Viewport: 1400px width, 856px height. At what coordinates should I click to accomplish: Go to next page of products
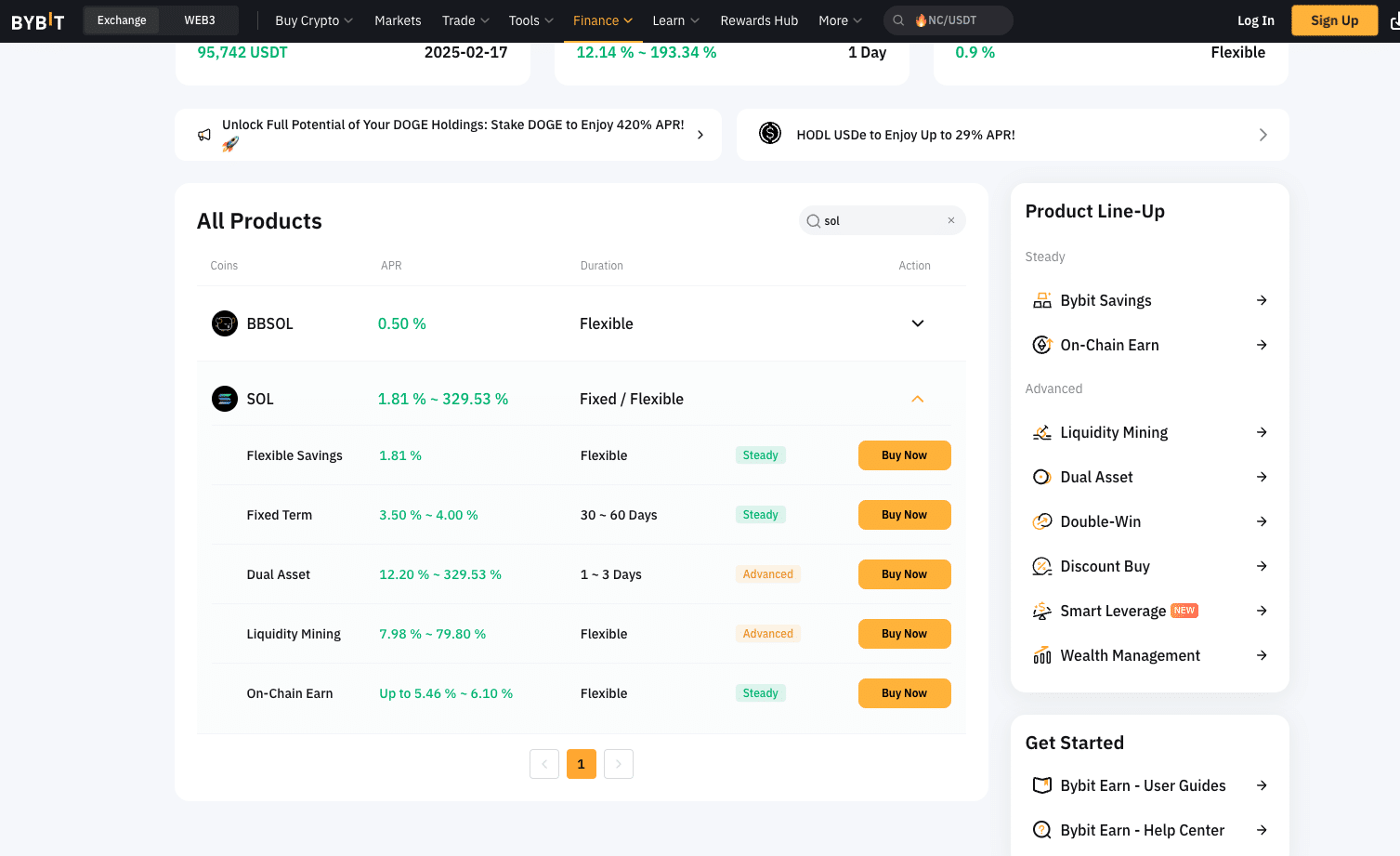point(619,764)
